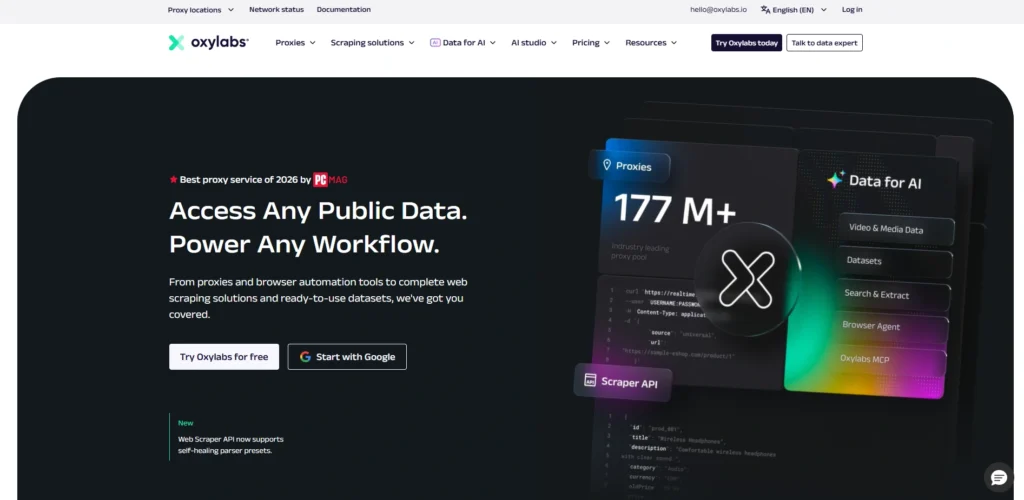Open the English (EN) language selector
This screenshot has height=500, width=1024.
[793, 10]
